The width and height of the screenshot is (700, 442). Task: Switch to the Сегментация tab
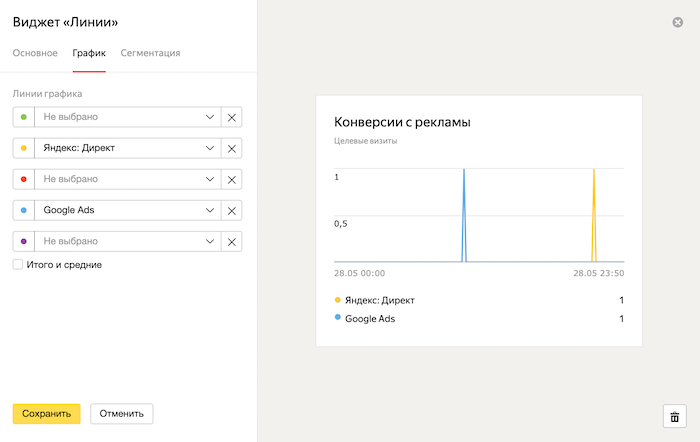pyautogui.click(x=150, y=53)
